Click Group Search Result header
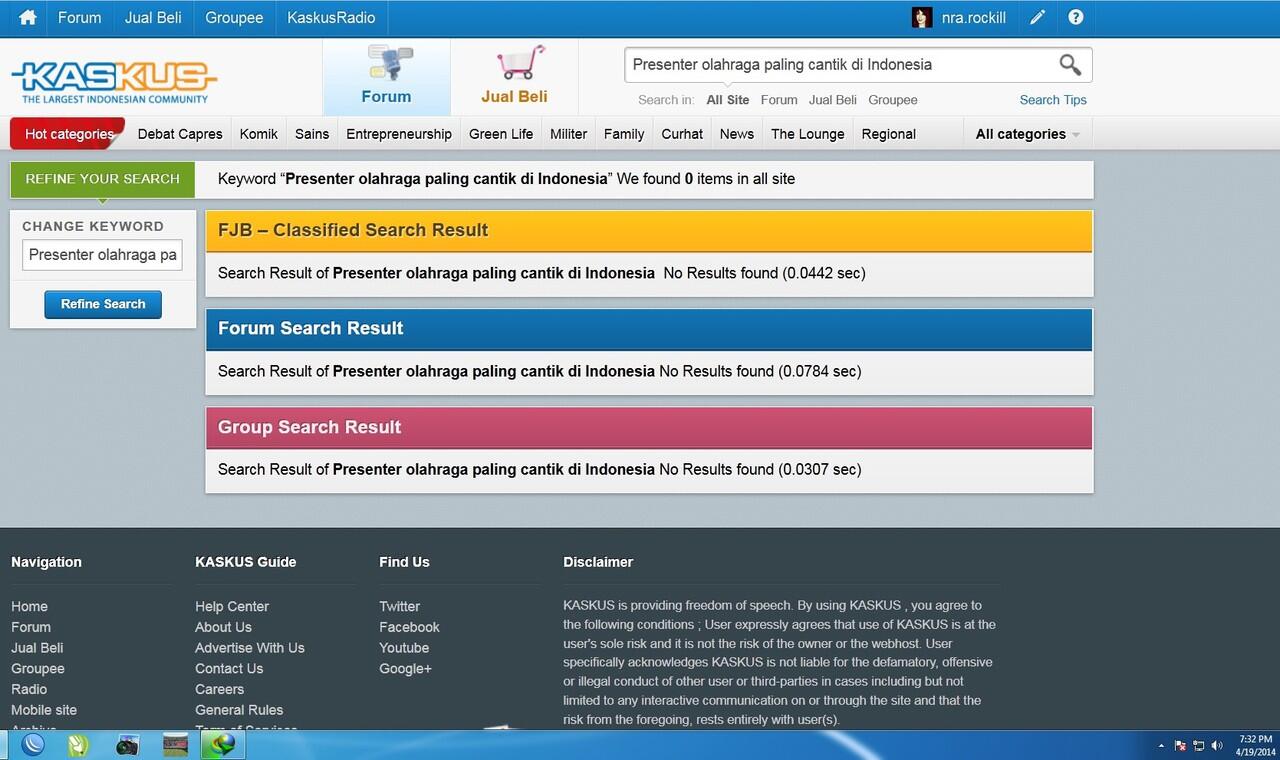This screenshot has width=1280, height=760. (x=649, y=427)
